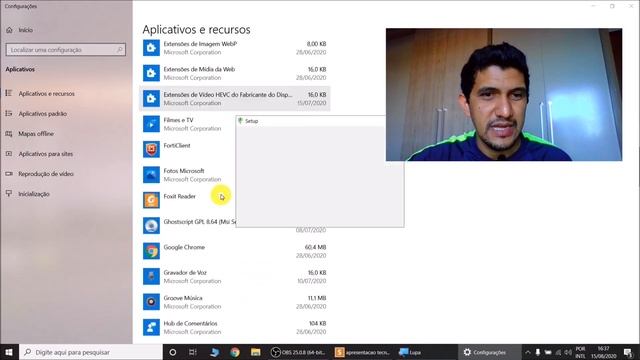
Task: Open Task View on taskbar
Action: pos(193,352)
